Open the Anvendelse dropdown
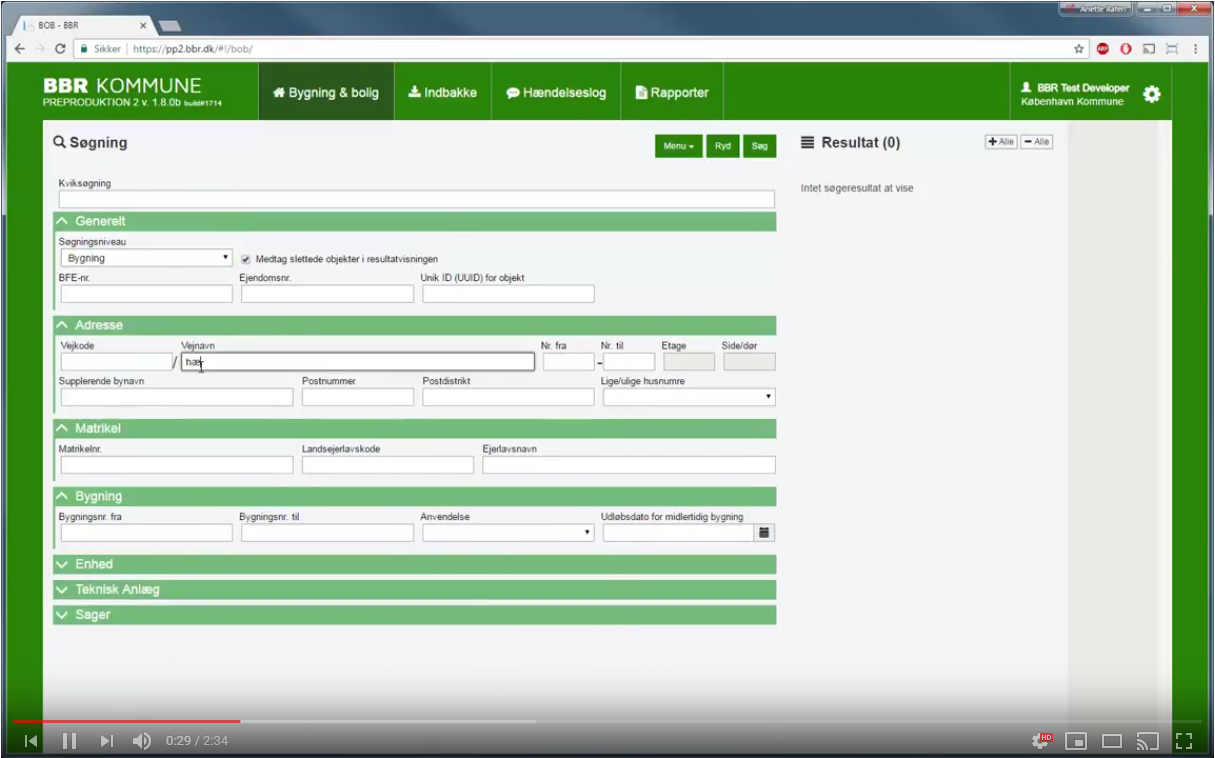 pos(508,533)
